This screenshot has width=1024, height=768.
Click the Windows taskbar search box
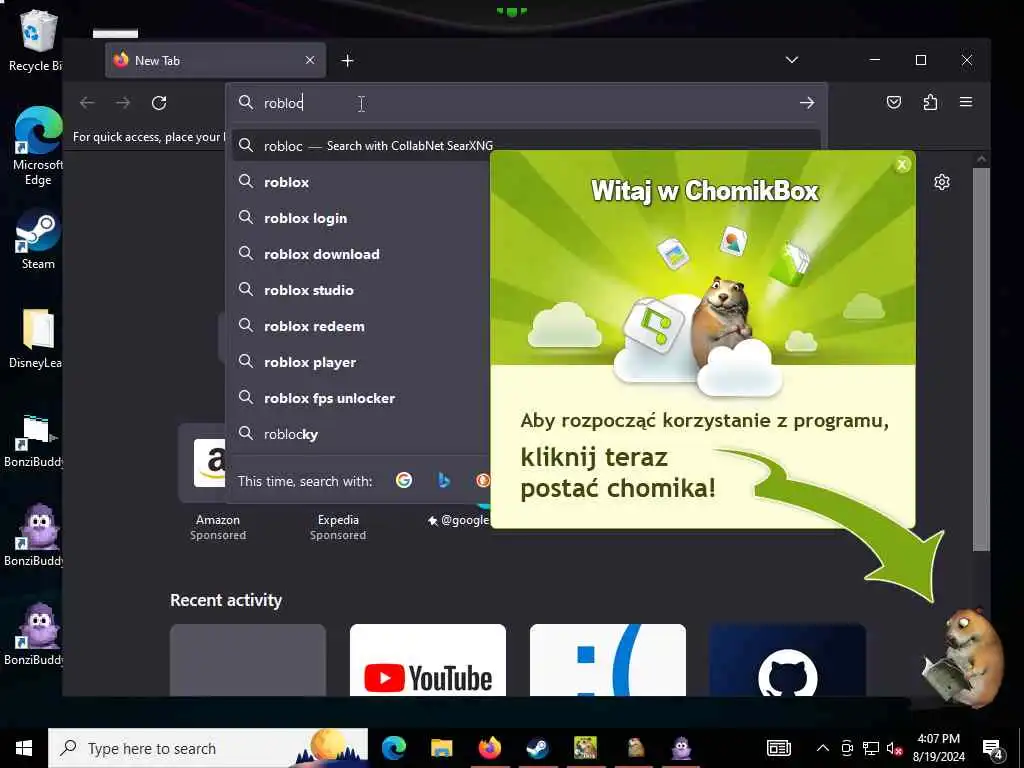point(208,748)
